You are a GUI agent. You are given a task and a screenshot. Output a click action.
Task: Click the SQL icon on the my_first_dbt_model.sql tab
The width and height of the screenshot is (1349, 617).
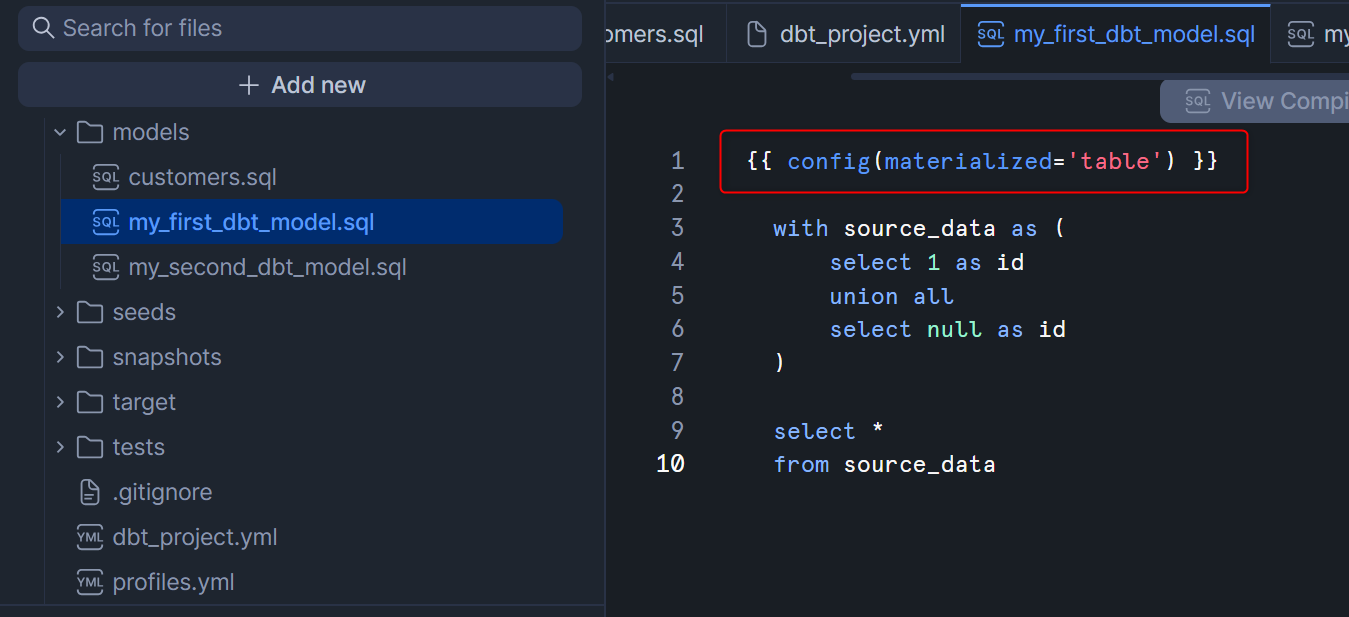[x=990, y=35]
